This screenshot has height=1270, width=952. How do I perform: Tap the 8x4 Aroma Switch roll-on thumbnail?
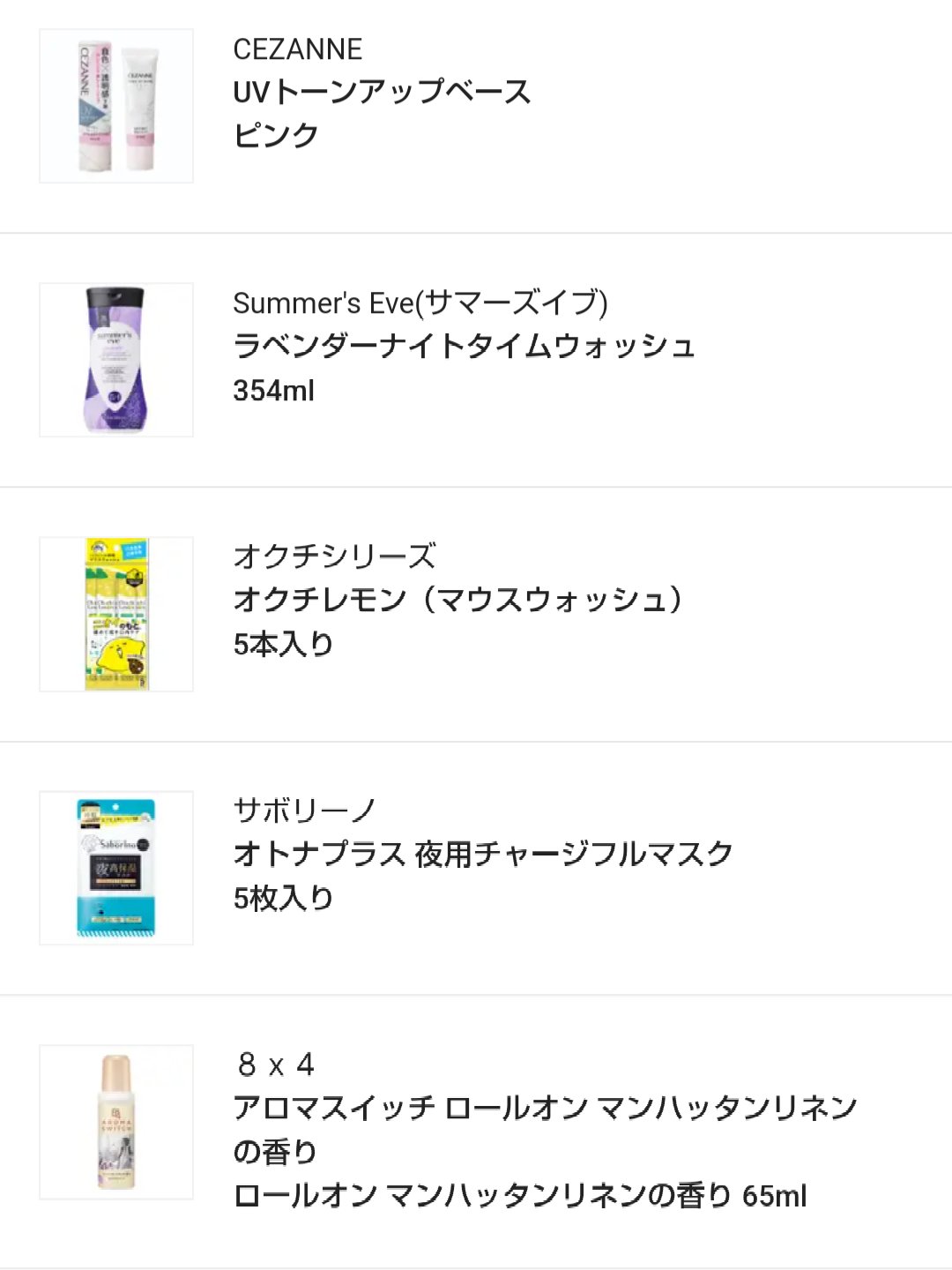116,1122
